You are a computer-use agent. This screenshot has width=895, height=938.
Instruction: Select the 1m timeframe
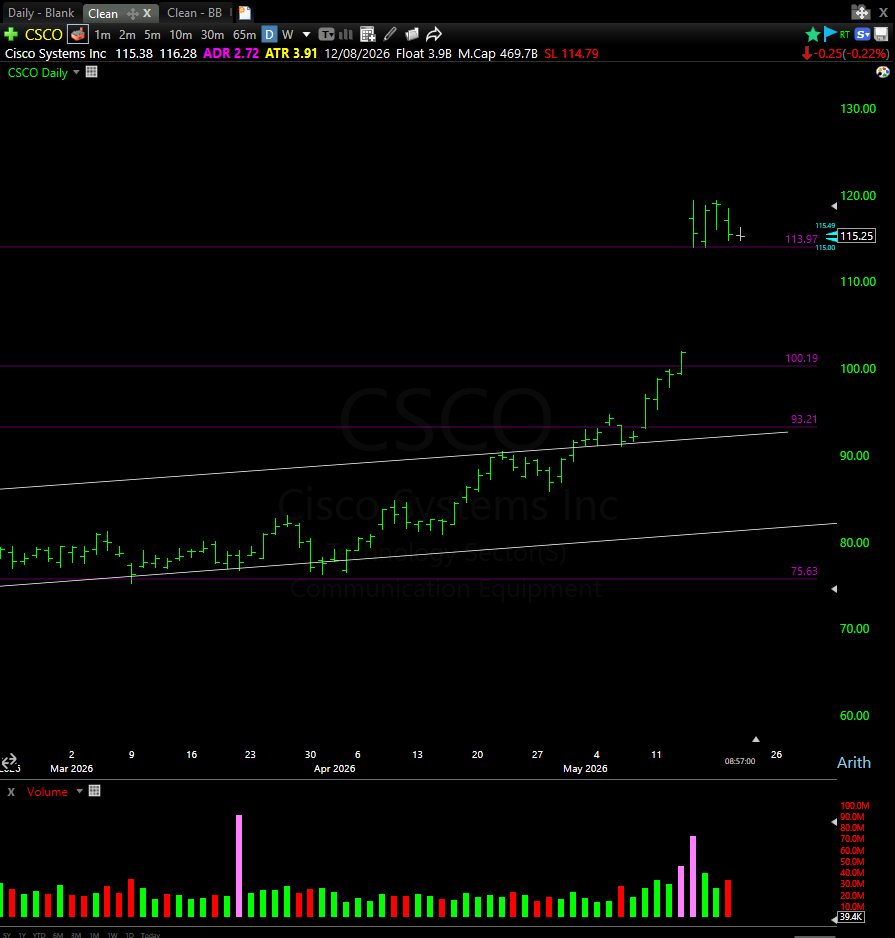coord(102,35)
